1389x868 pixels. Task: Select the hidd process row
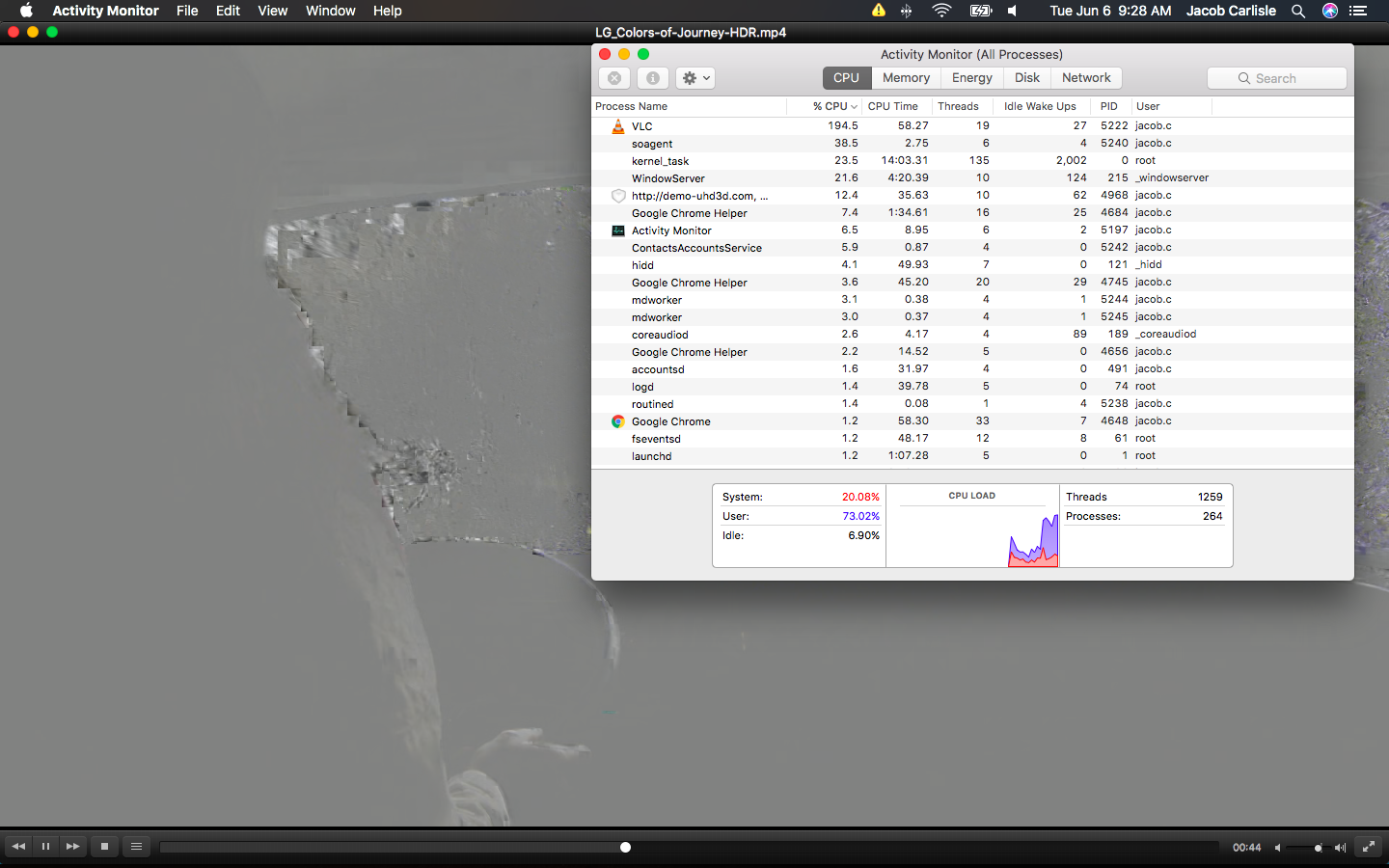click(972, 265)
